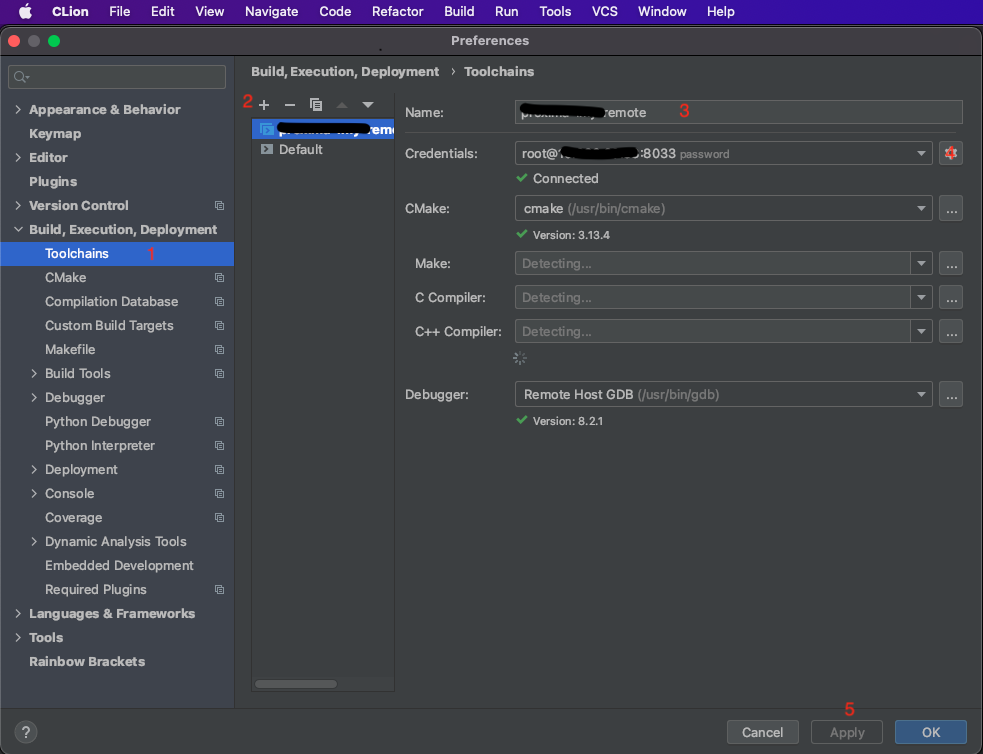The width and height of the screenshot is (983, 754).
Task: Click the settings search field
Action: 116,76
